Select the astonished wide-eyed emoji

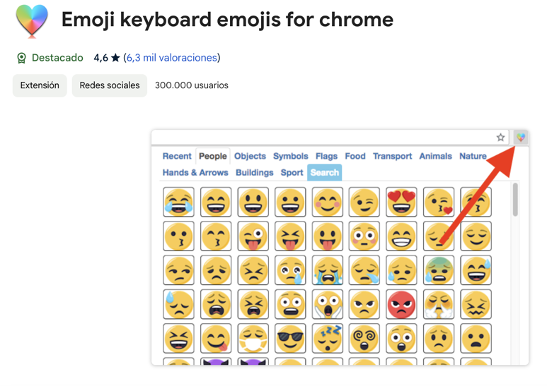tap(402, 338)
